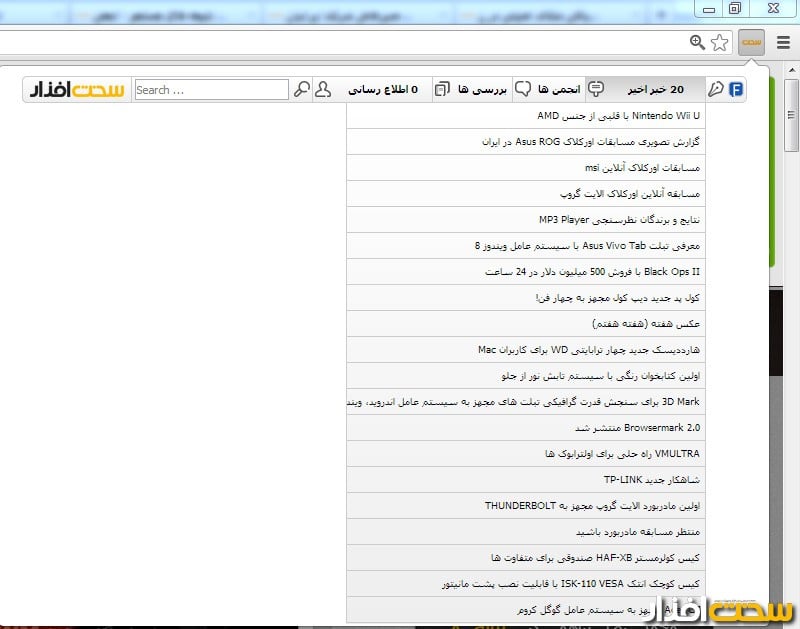Open reviews via the بررسی ها clipboard icon
Screen dimensions: 800x629
click(440, 89)
